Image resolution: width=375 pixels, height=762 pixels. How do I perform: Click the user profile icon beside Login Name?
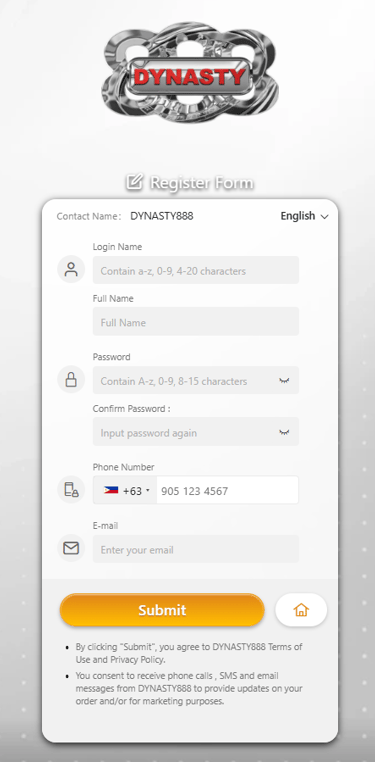point(71,269)
